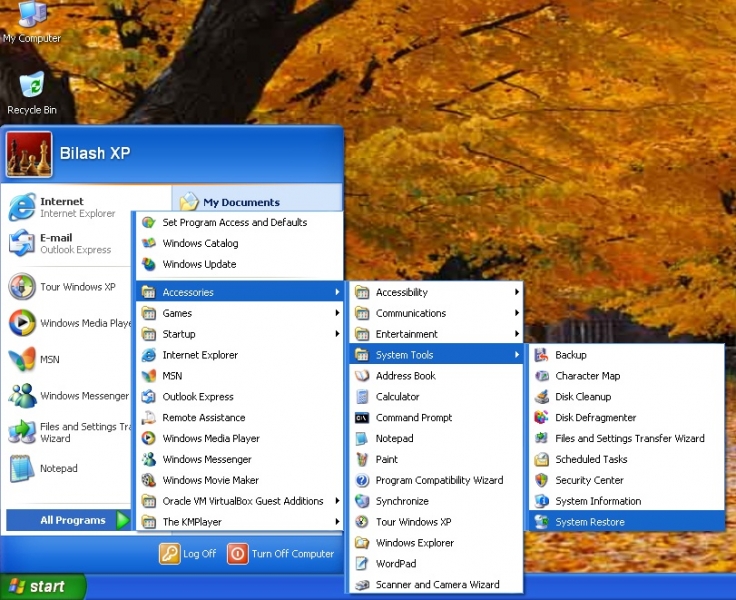Select Scheduled Tasks menu item
The height and width of the screenshot is (600, 736).
point(591,460)
